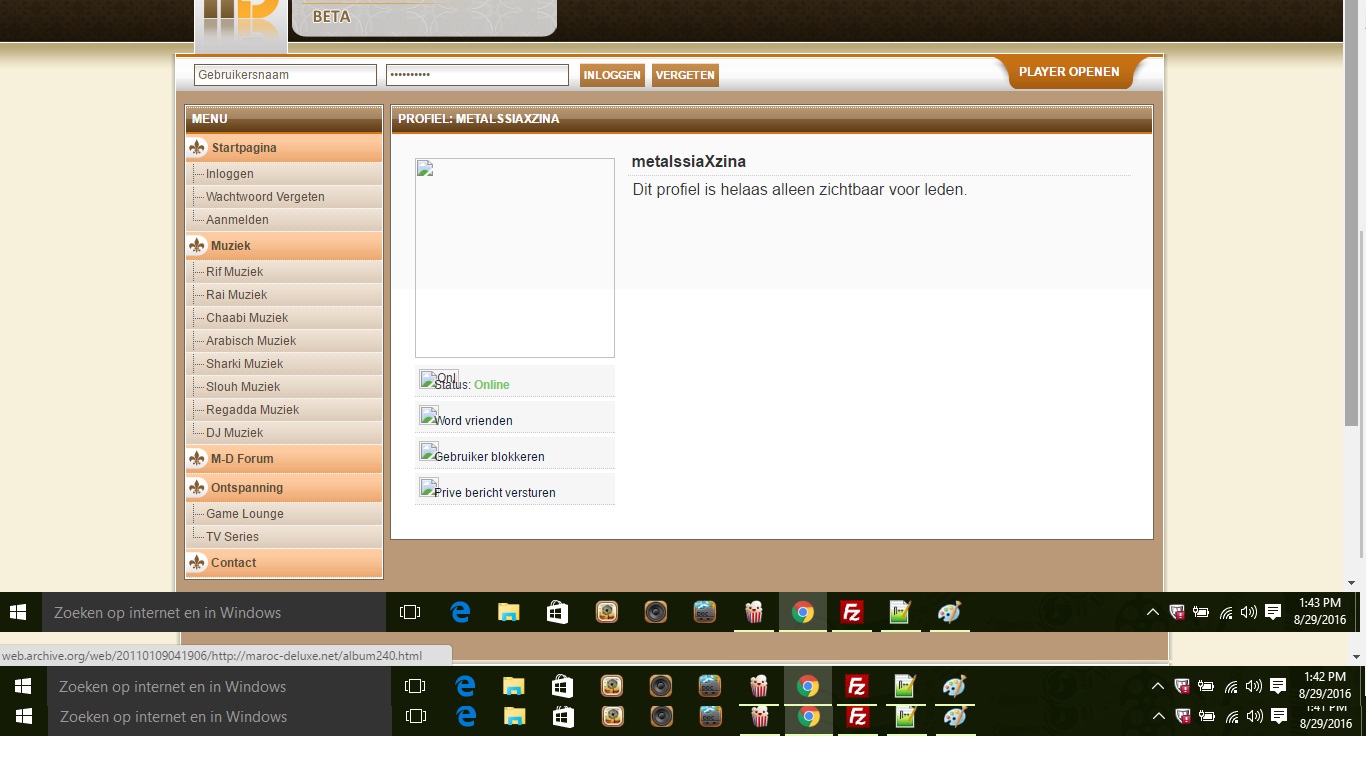This screenshot has width=1366, height=768.
Task: Go to the Wachtwoord Vergeten page
Action: click(265, 197)
